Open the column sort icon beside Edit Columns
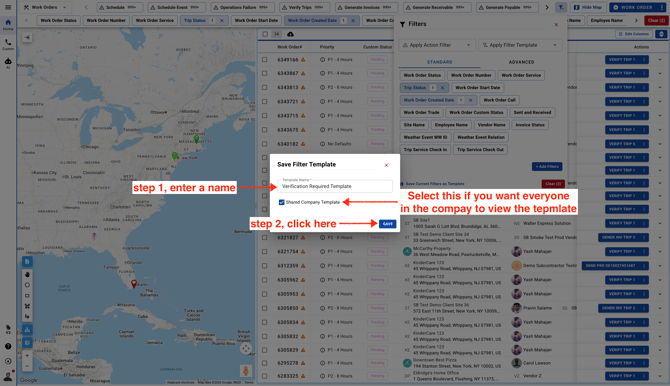This screenshot has width=670, height=386. click(661, 34)
